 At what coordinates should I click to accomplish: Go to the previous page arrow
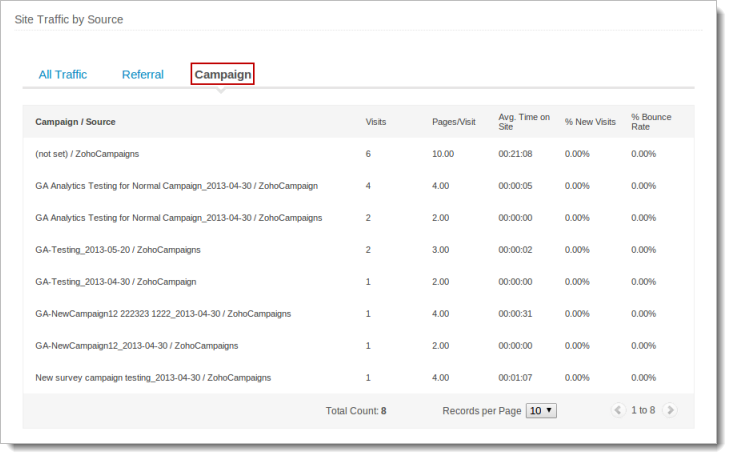(618, 410)
